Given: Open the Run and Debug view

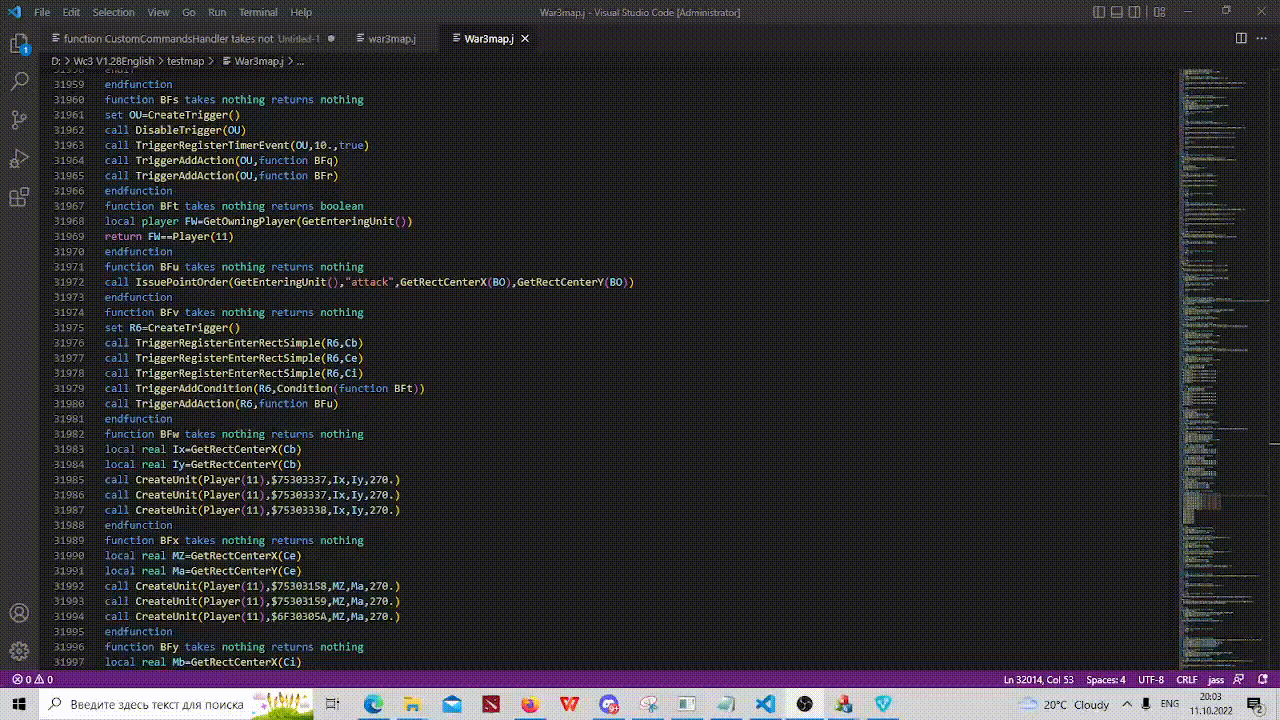Looking at the screenshot, I should click(19, 159).
